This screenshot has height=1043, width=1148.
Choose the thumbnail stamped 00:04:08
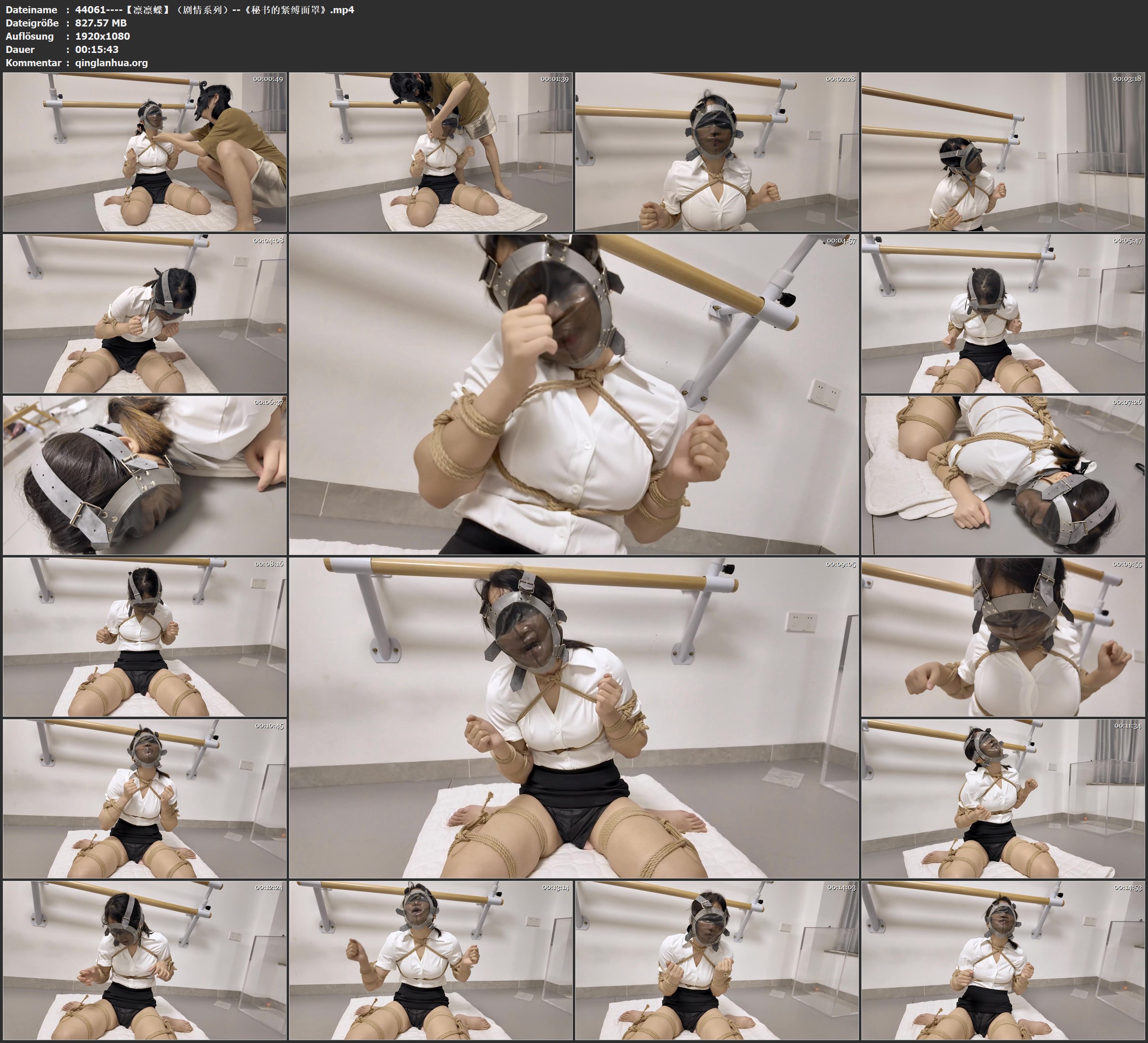point(145,313)
